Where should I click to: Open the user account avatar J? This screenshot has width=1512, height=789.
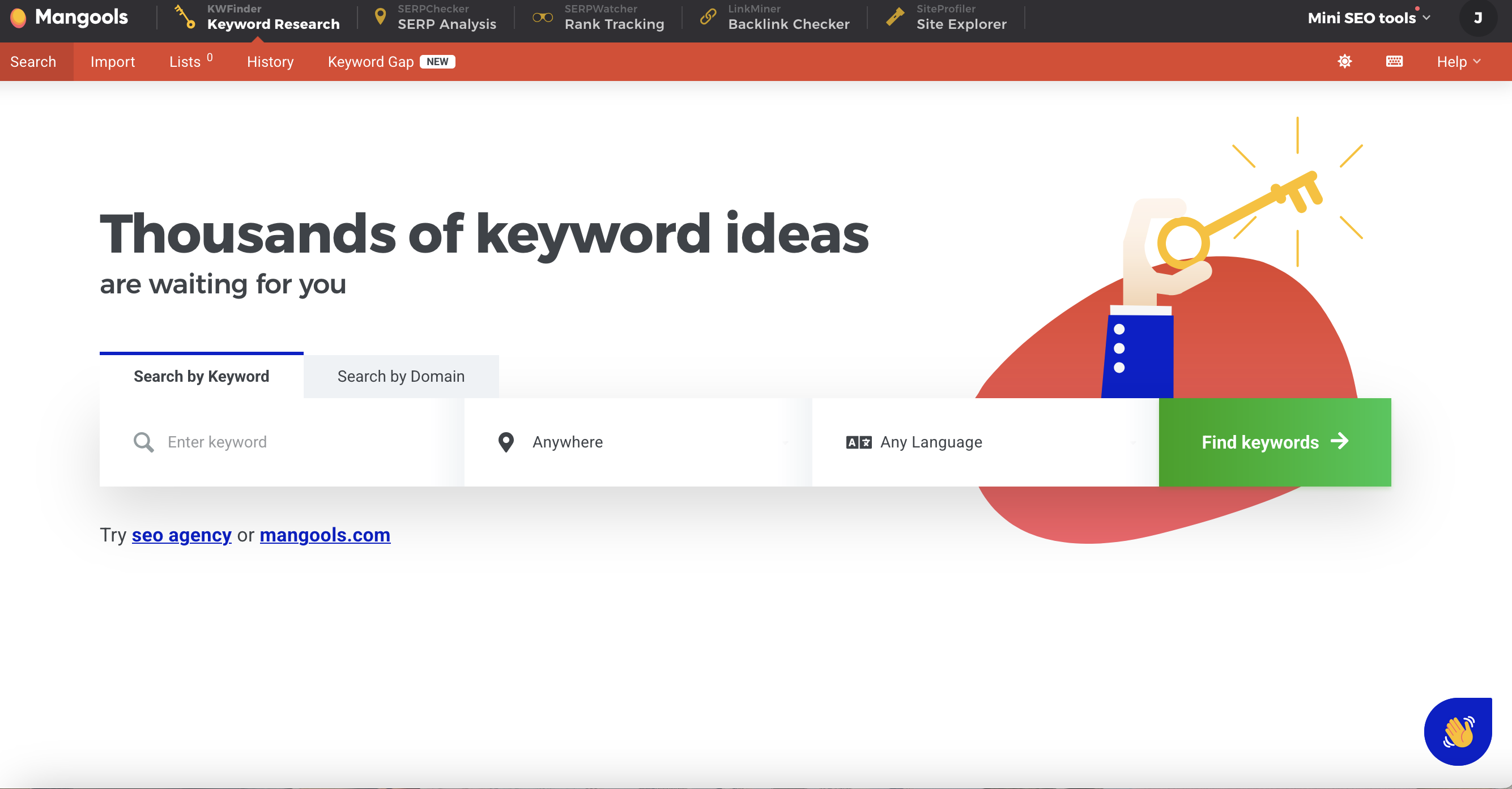[1477, 18]
